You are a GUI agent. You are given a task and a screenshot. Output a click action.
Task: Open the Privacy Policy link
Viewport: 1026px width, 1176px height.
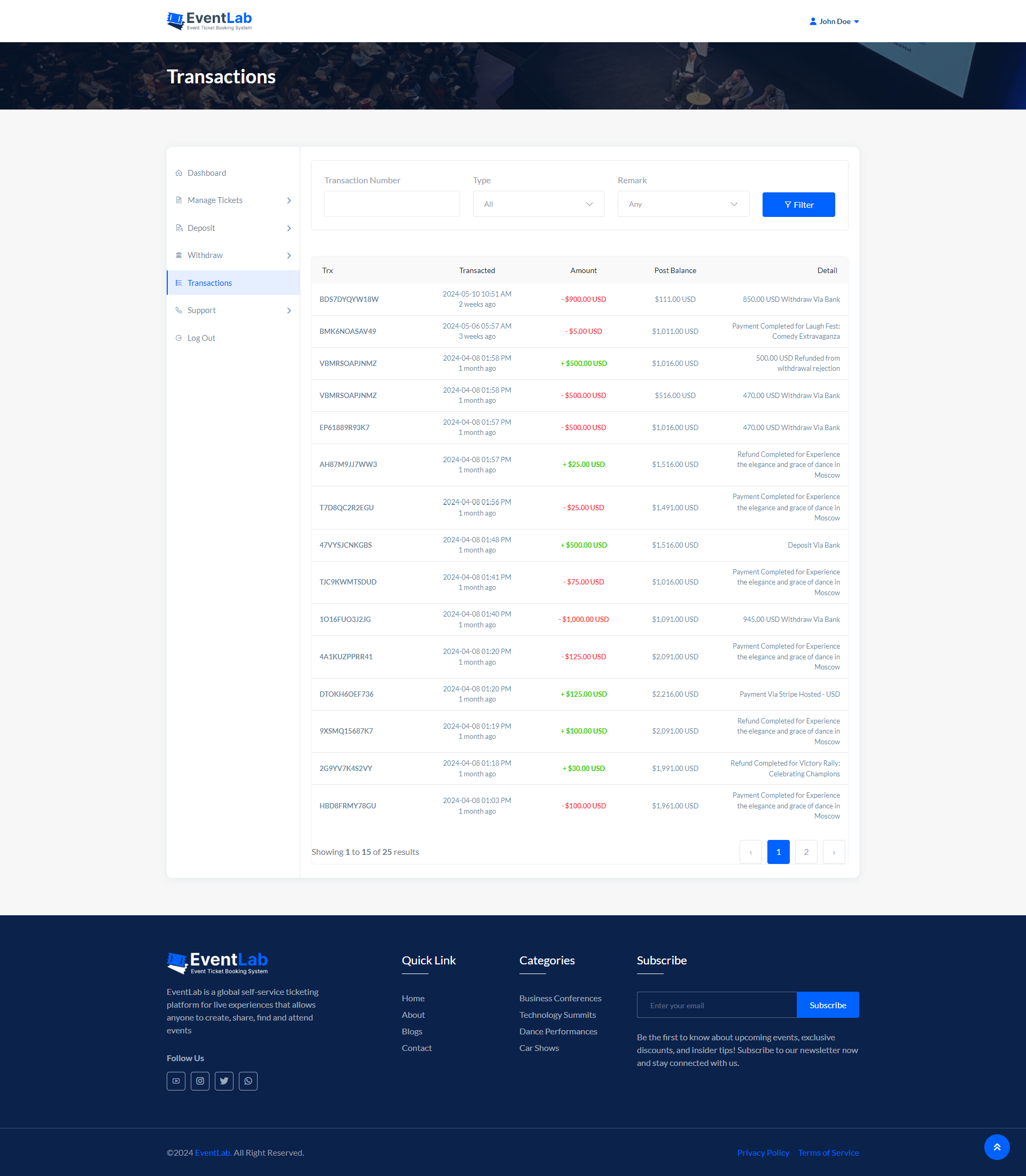click(763, 1152)
